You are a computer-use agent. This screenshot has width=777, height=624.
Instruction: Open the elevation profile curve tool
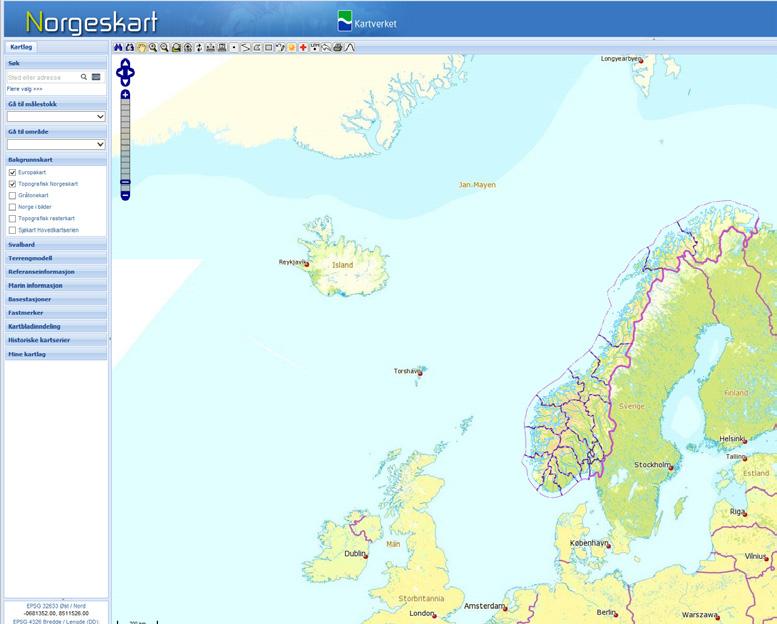tap(350, 48)
